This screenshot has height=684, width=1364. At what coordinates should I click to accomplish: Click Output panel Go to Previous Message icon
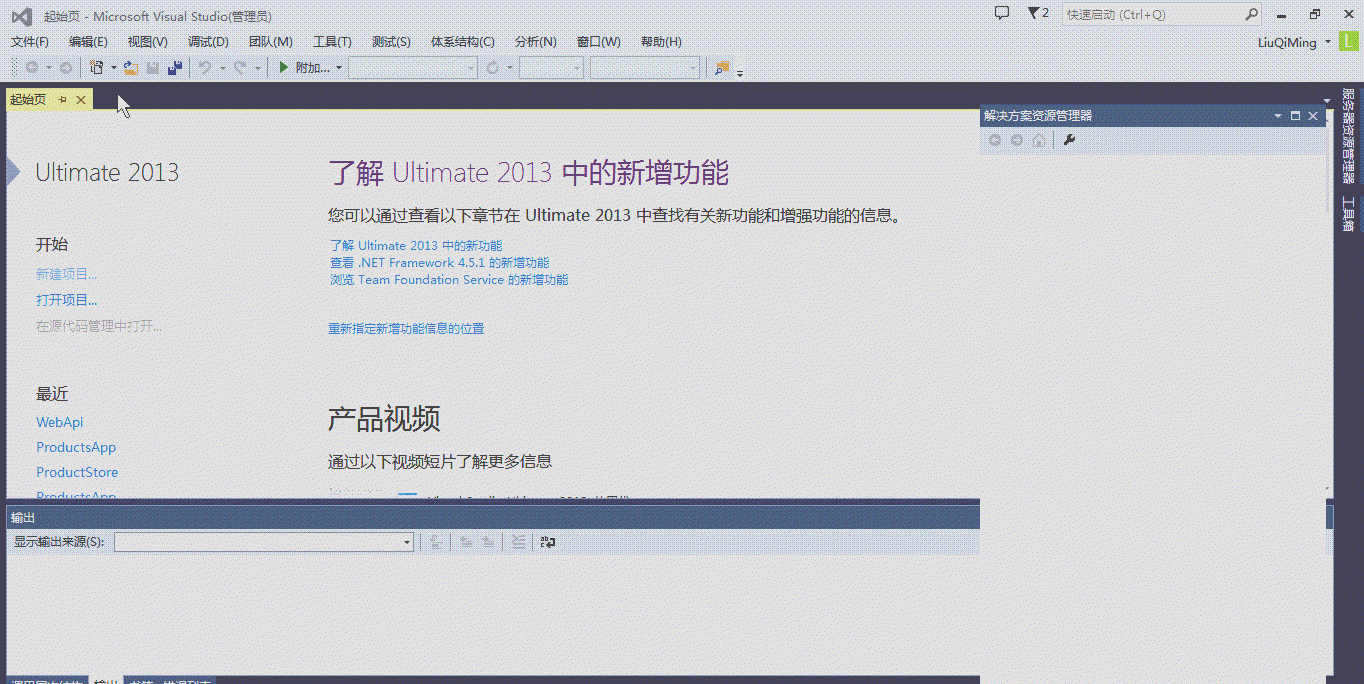[x=466, y=542]
